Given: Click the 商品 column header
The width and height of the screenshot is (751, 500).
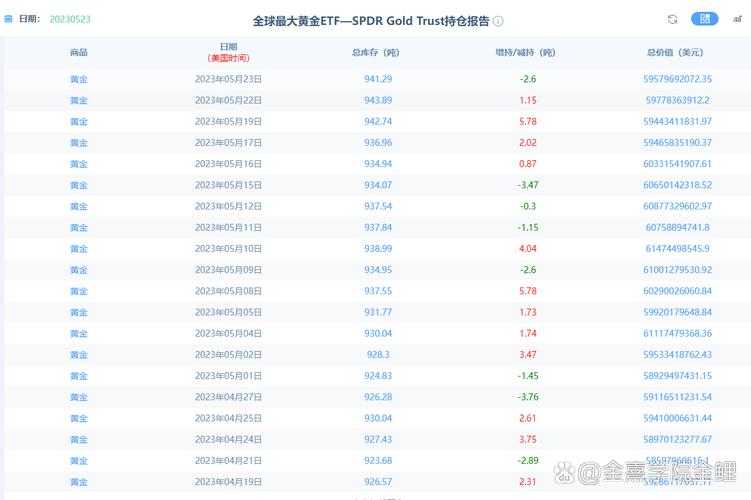Looking at the screenshot, I should pyautogui.click(x=79, y=52).
